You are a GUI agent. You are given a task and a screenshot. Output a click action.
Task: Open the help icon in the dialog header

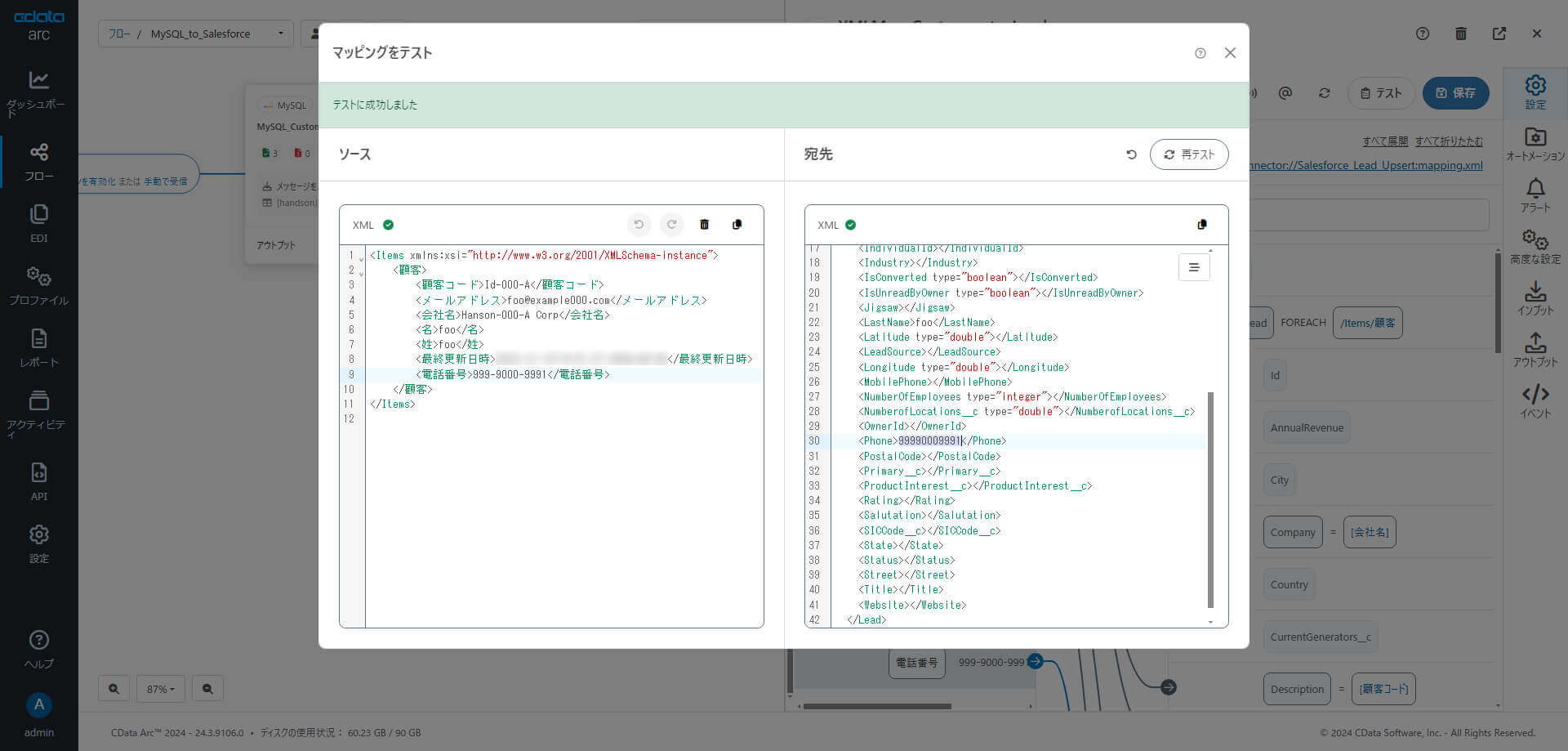(x=1200, y=53)
